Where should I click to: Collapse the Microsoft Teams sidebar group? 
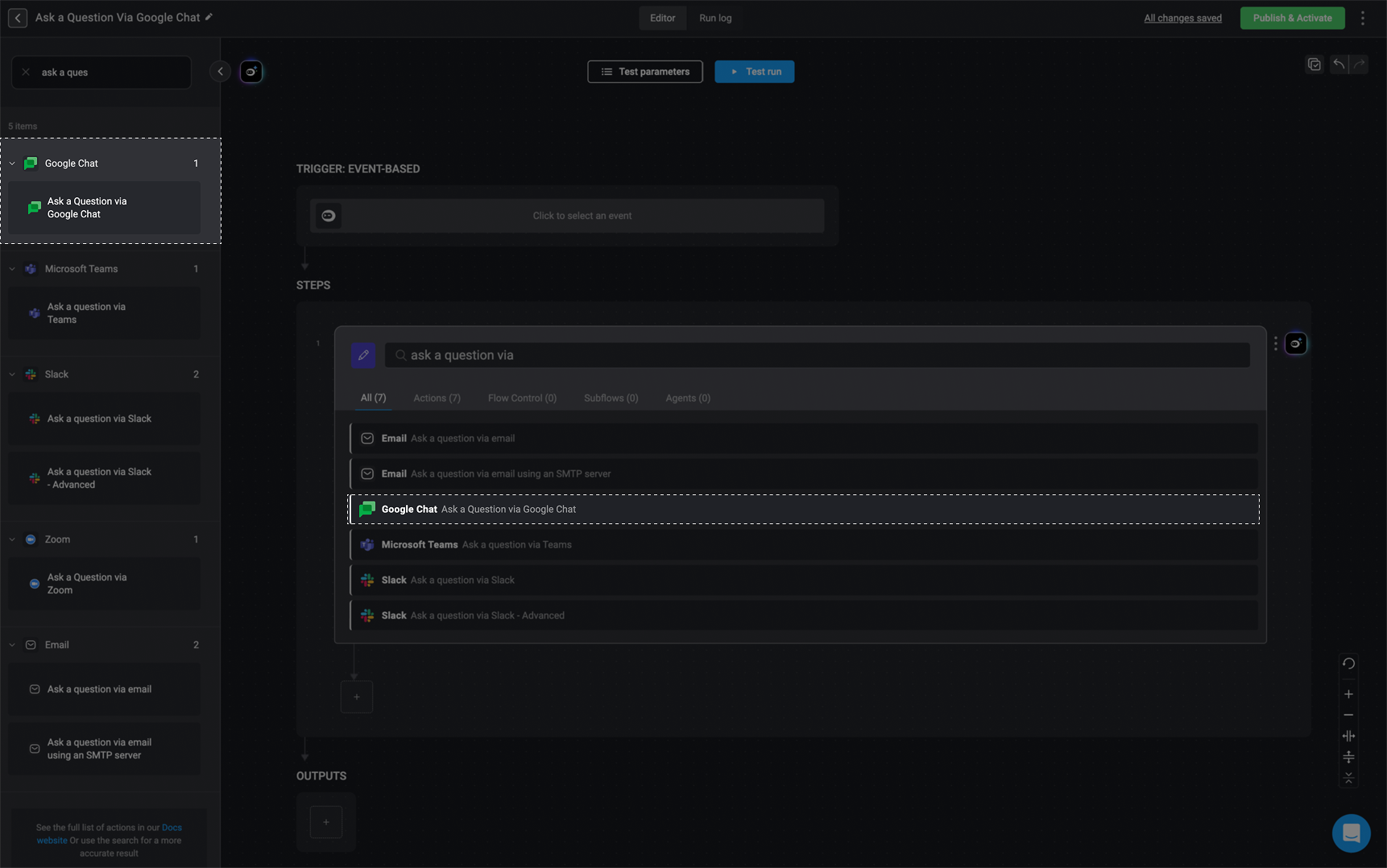pos(12,269)
